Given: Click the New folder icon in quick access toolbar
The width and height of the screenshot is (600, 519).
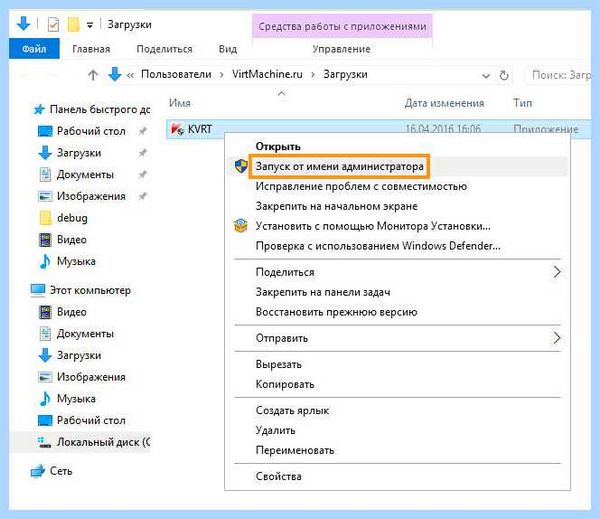Looking at the screenshot, I should [x=73, y=25].
